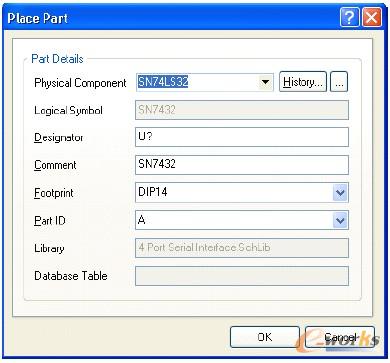
Task: Click inside the Part ID field
Action: (234, 220)
